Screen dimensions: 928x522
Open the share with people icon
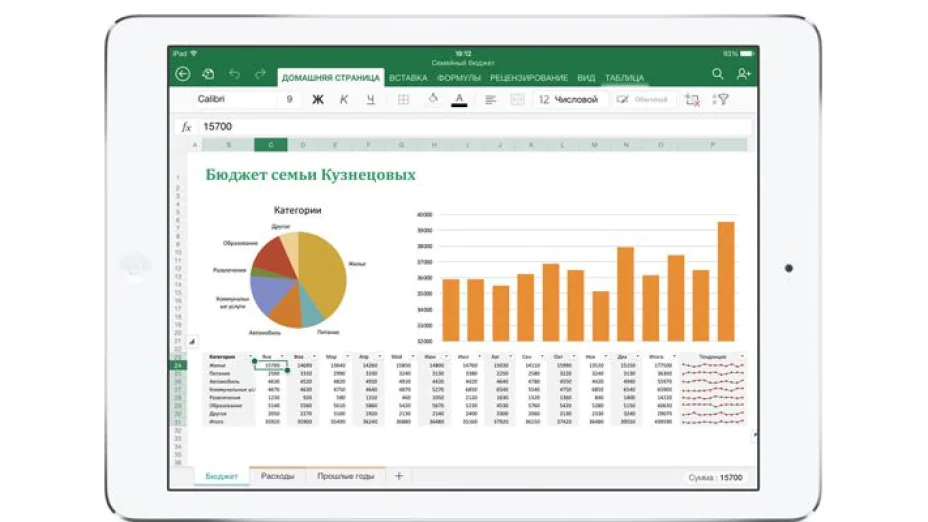tap(743, 74)
